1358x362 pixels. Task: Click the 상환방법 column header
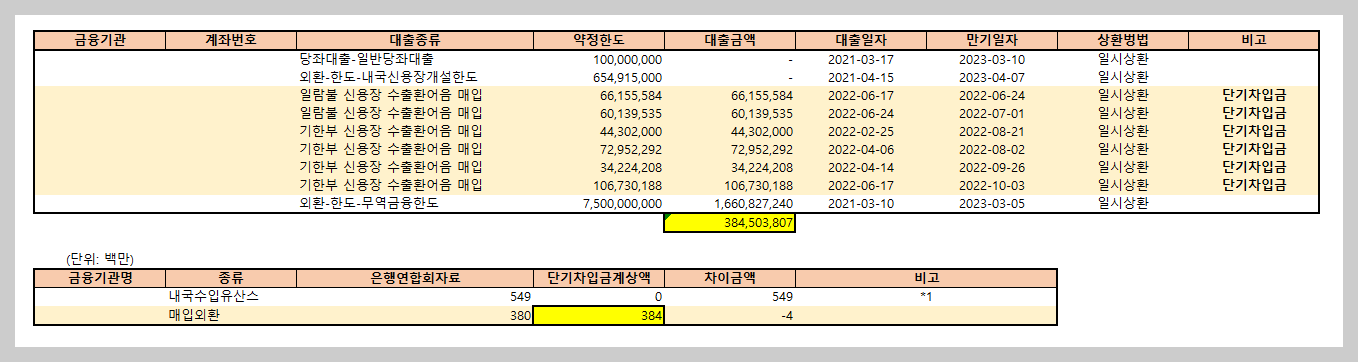[1123, 40]
